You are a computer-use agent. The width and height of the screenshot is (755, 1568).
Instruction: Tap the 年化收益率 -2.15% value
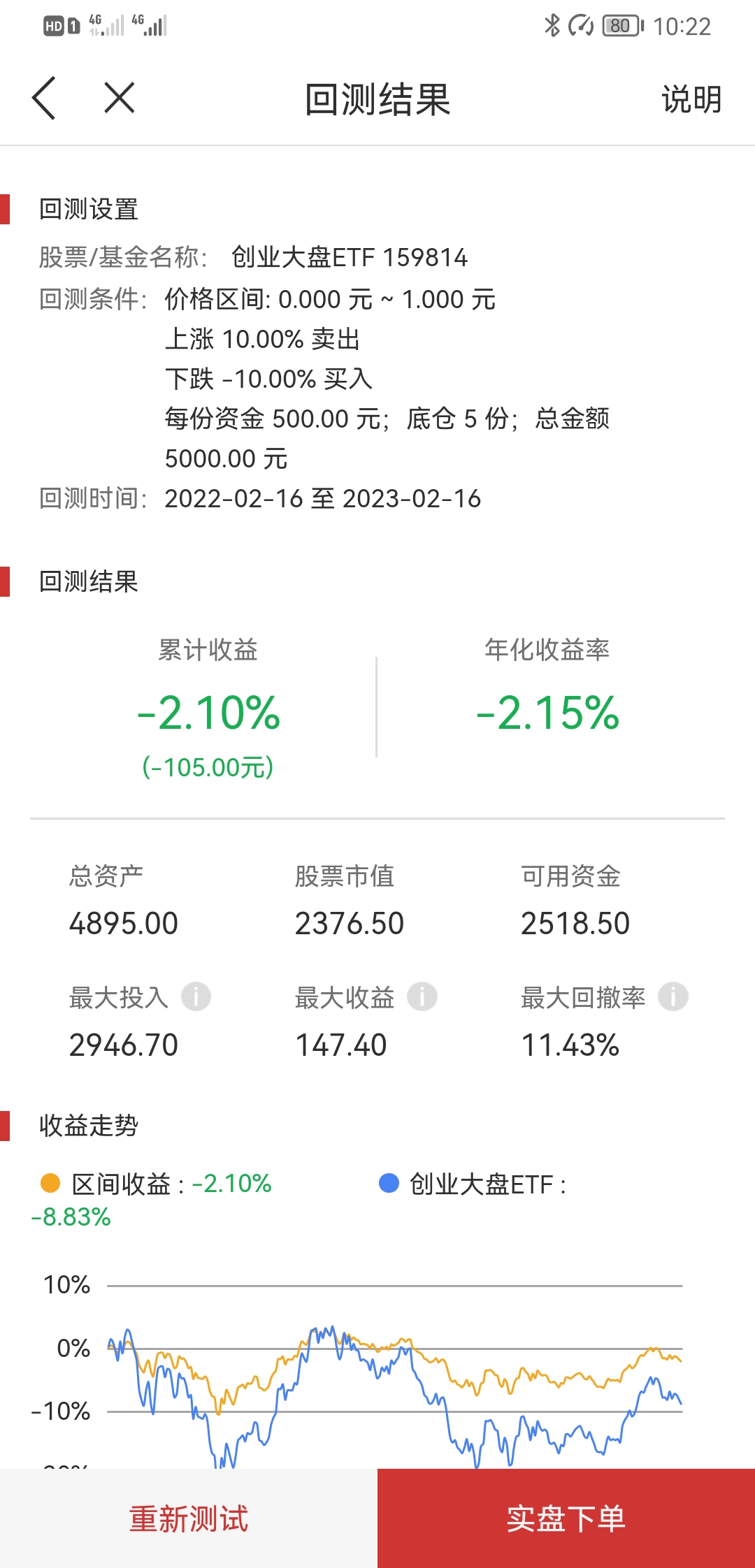(x=547, y=713)
